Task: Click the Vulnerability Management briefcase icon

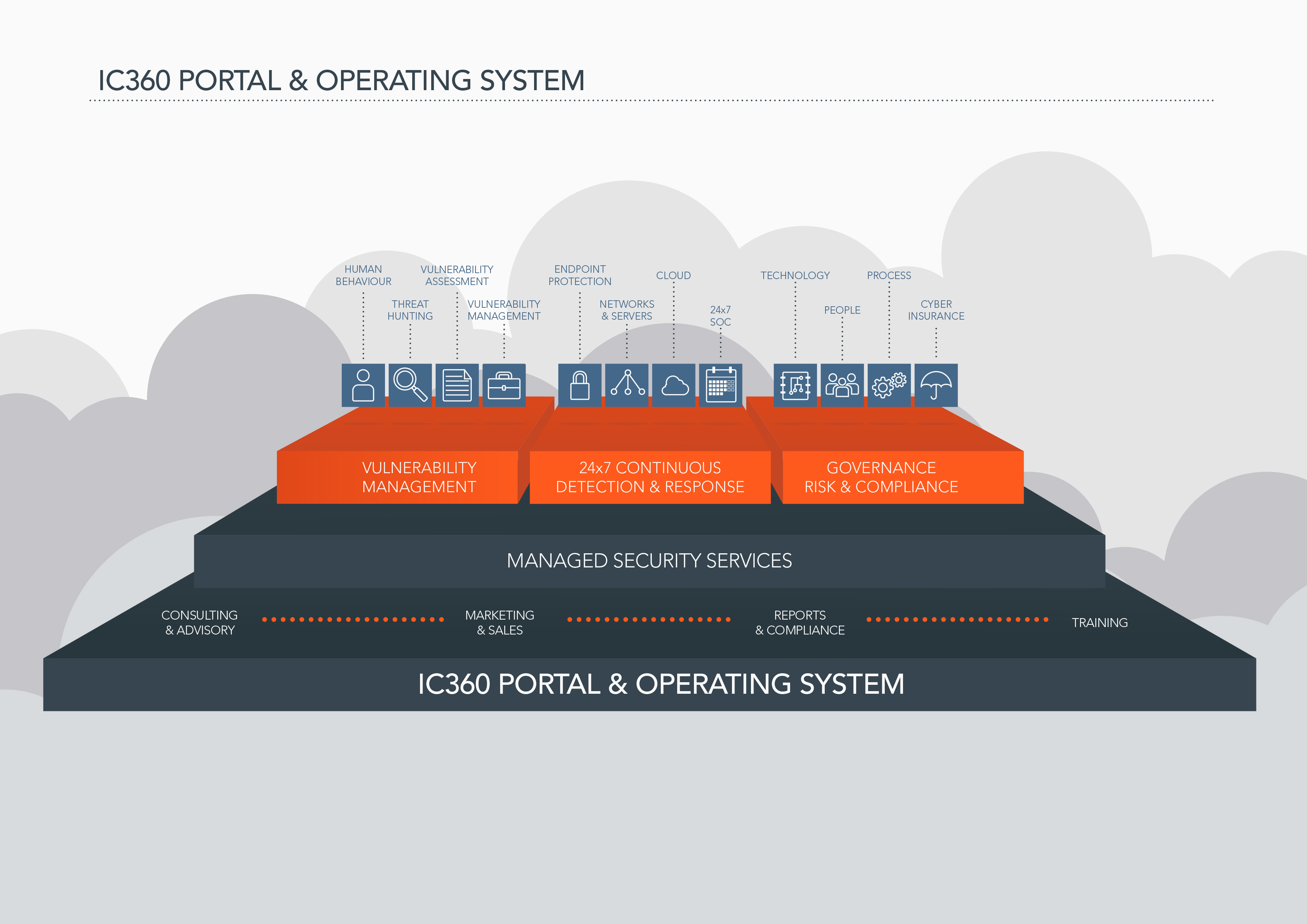Action: click(x=504, y=385)
